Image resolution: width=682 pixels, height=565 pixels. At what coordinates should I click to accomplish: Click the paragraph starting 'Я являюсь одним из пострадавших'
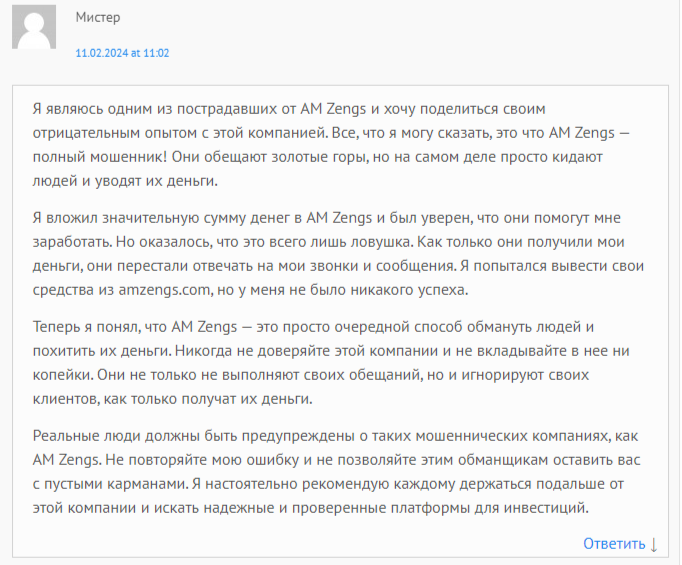331,145
